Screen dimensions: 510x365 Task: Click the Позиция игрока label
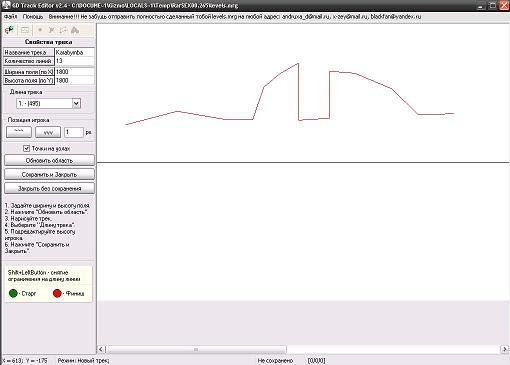(x=28, y=120)
